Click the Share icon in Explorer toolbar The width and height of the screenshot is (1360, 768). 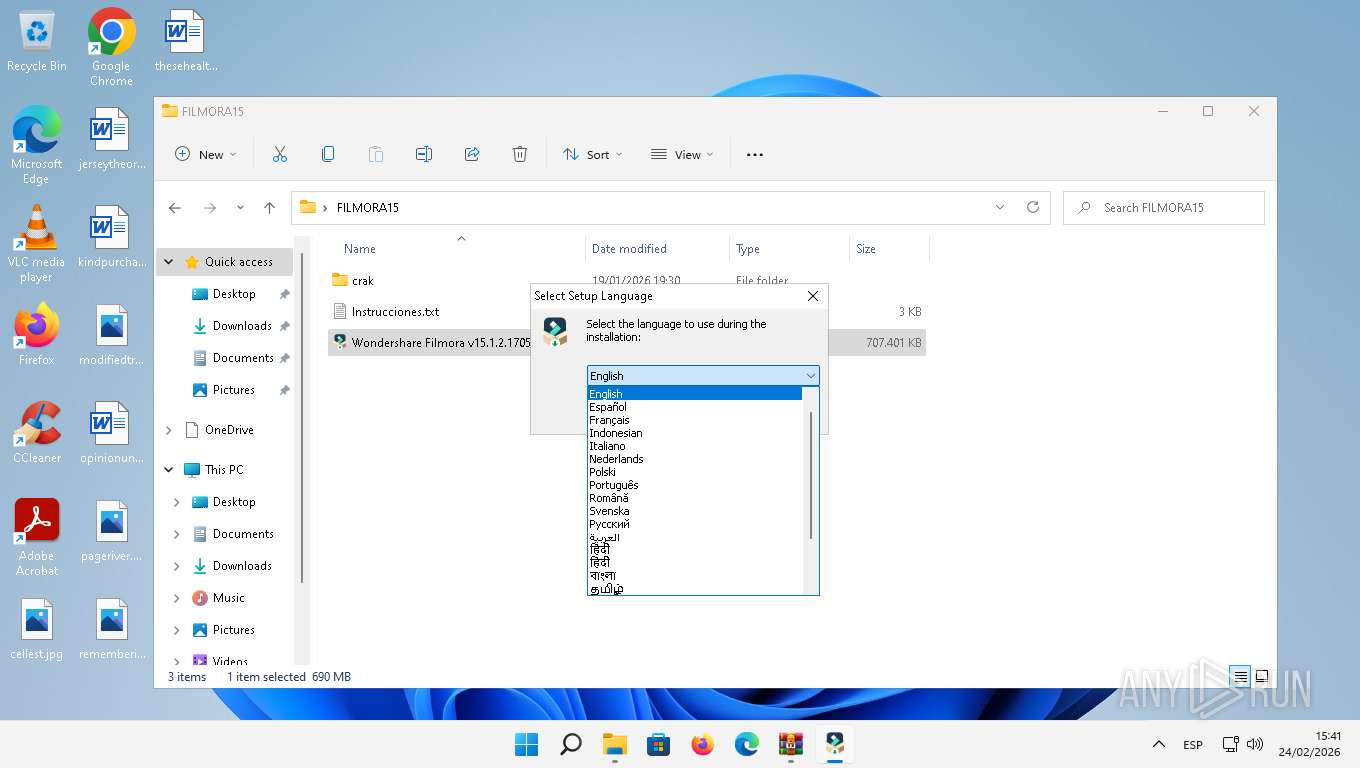[x=472, y=154]
